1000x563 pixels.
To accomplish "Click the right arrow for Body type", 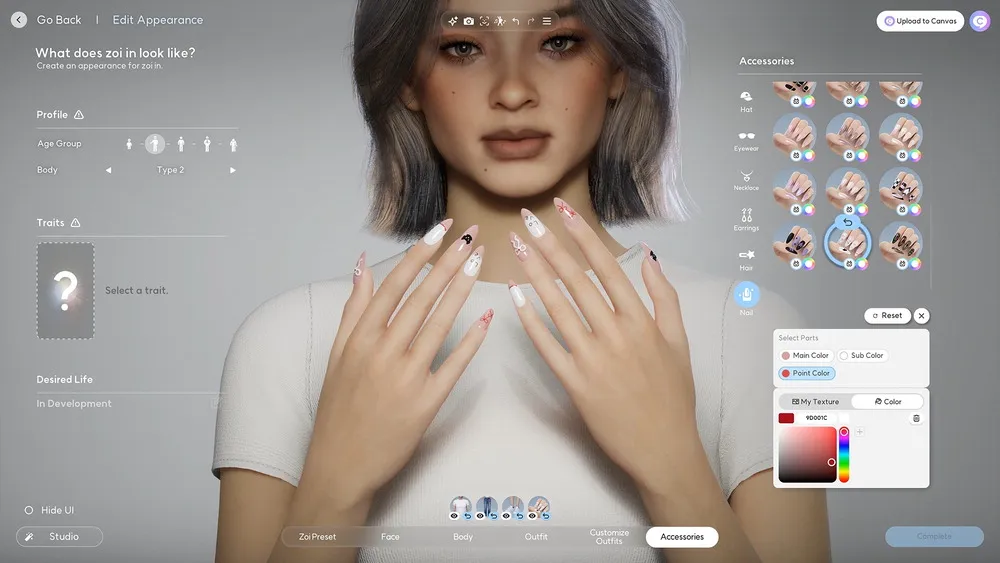I will tap(233, 170).
